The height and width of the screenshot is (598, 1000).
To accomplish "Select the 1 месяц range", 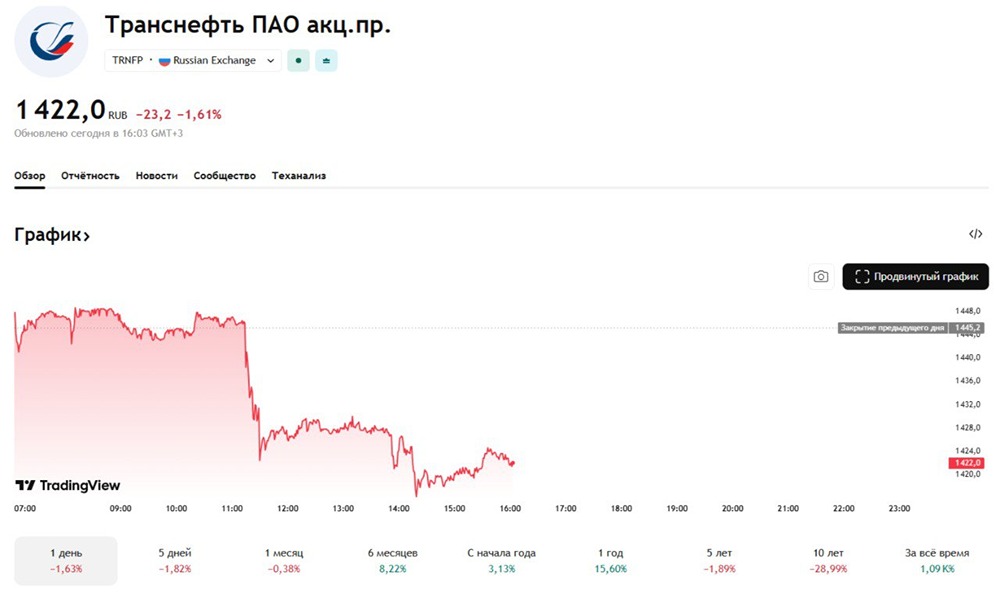I will click(x=284, y=560).
